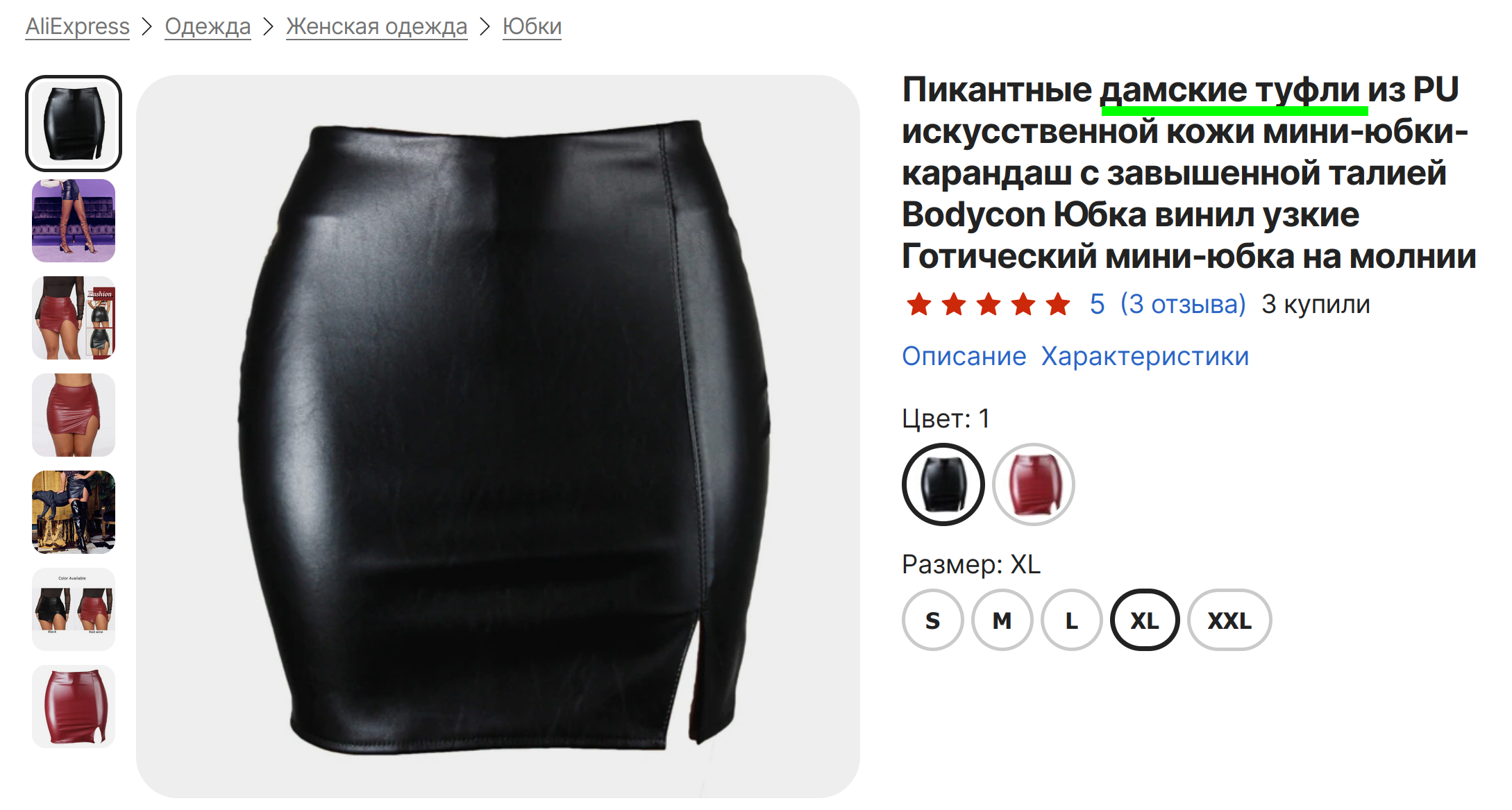The height and width of the screenshot is (810, 1512).
Task: Select size M
Action: (1002, 620)
